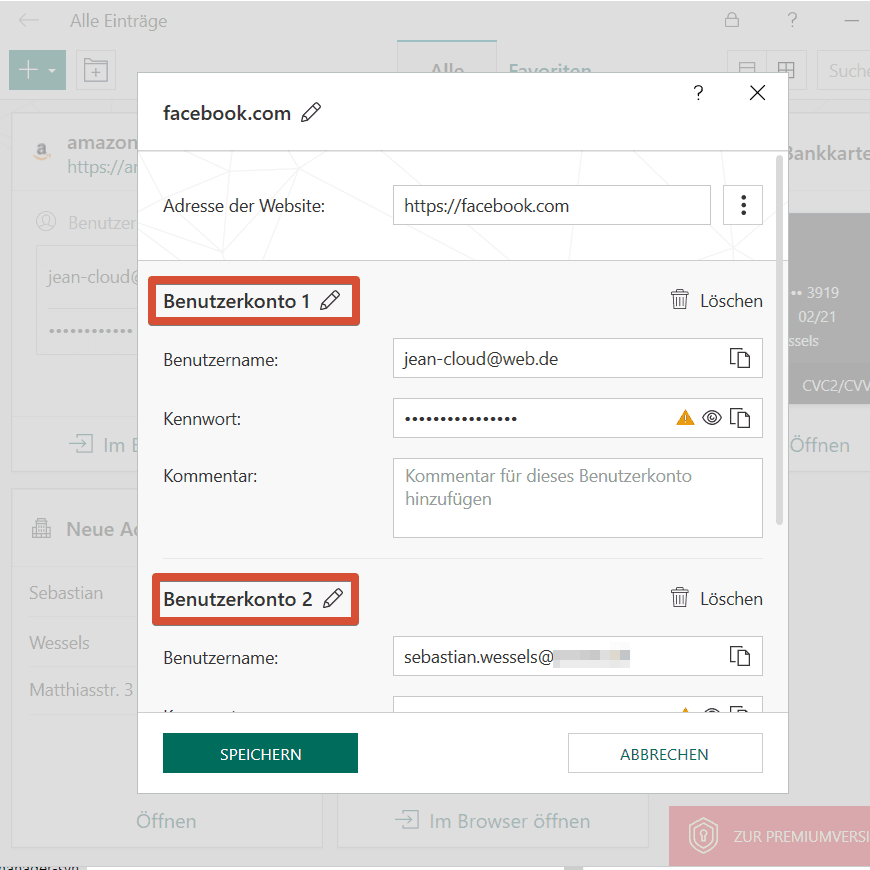Click ZUR PREMIUMVERSION button
This screenshot has width=870, height=870.
[x=770, y=836]
